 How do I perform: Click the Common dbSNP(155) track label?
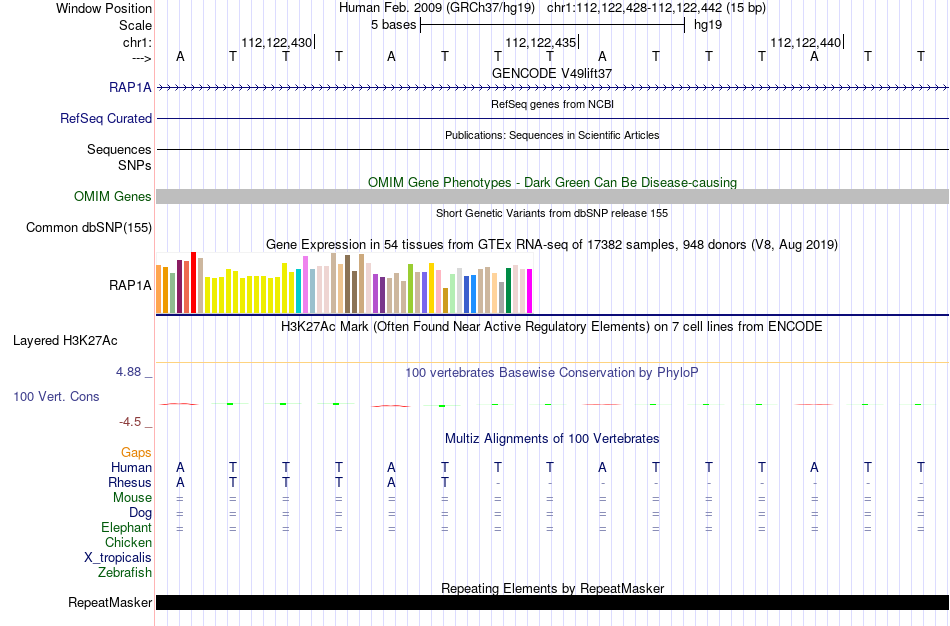[x=89, y=227]
